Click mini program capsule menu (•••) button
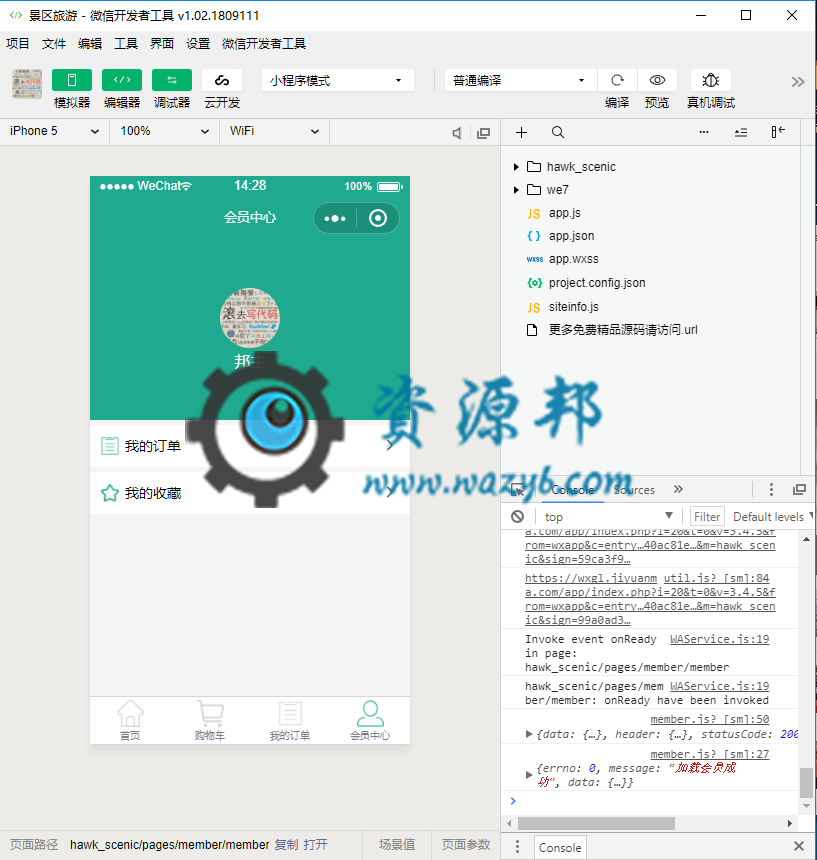Viewport: 817px width, 860px height. point(335,218)
